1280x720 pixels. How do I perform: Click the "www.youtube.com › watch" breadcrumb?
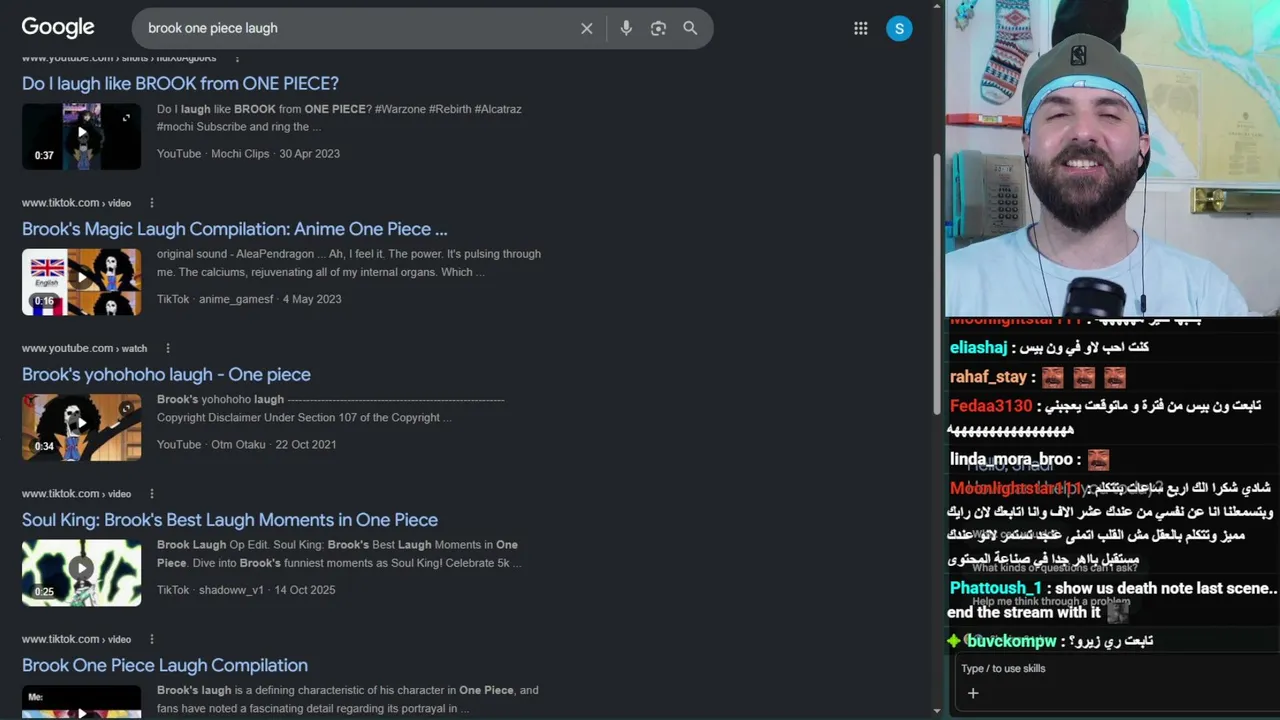(84, 348)
